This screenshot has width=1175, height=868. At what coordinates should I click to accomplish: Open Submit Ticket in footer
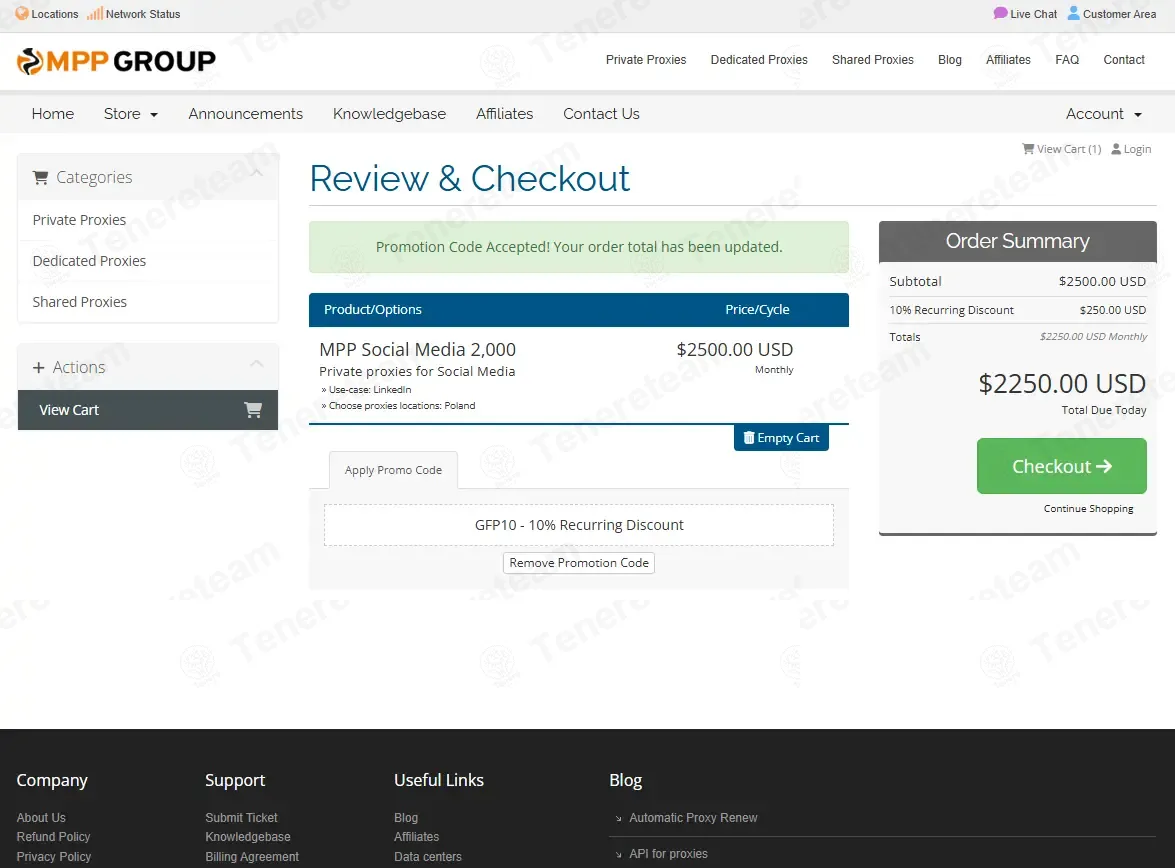pos(241,817)
